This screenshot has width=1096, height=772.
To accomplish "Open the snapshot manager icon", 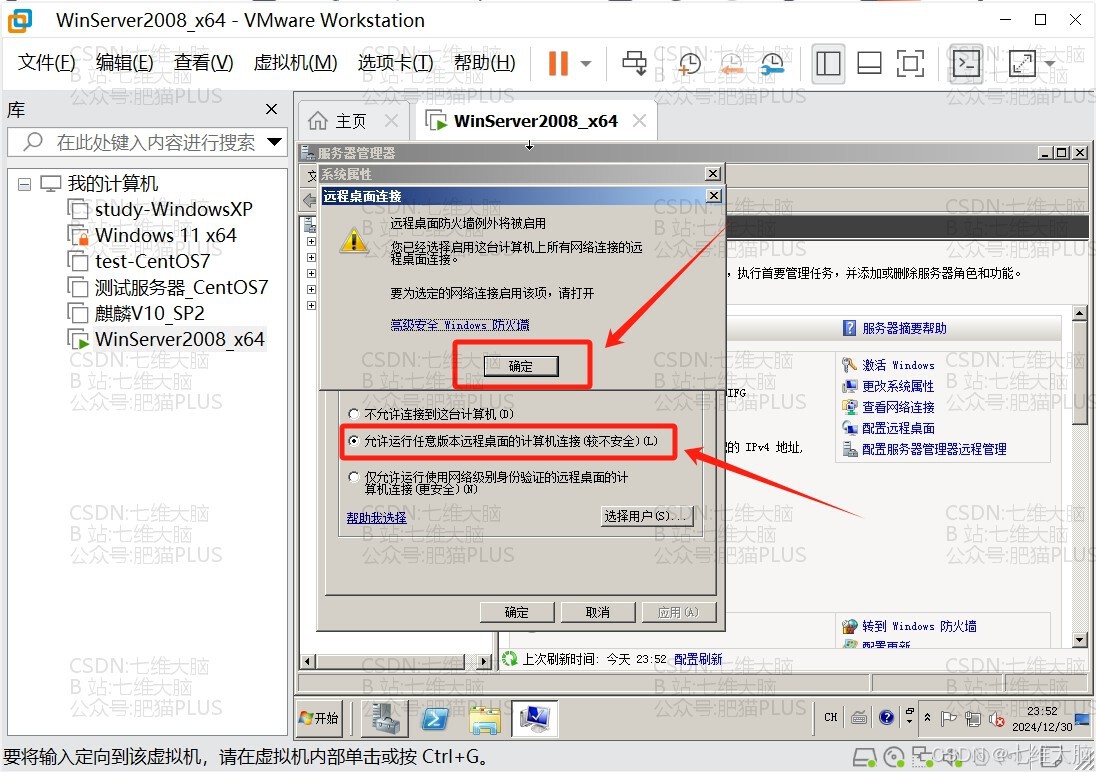I will coord(772,64).
